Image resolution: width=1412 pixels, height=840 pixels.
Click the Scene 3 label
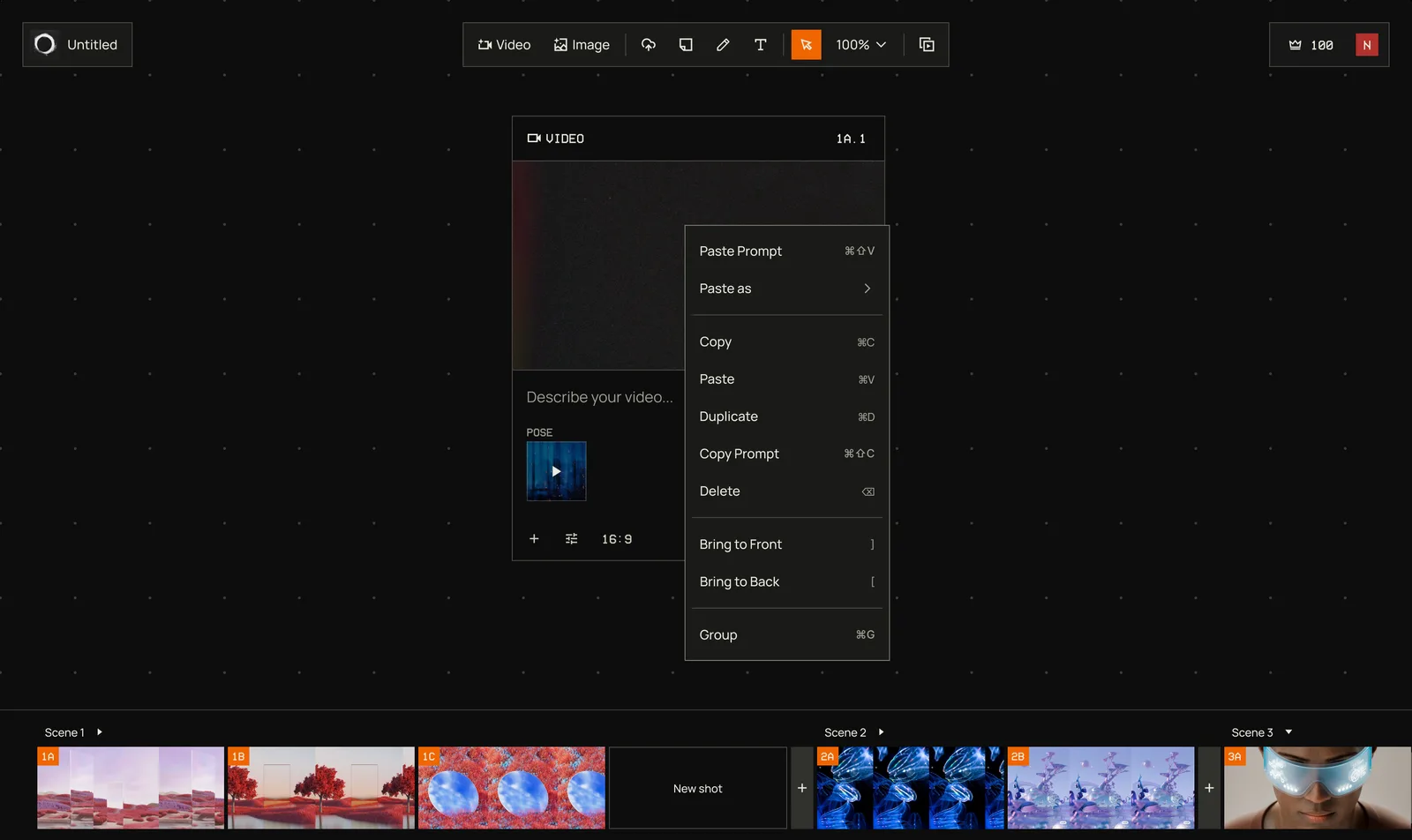[1252, 732]
